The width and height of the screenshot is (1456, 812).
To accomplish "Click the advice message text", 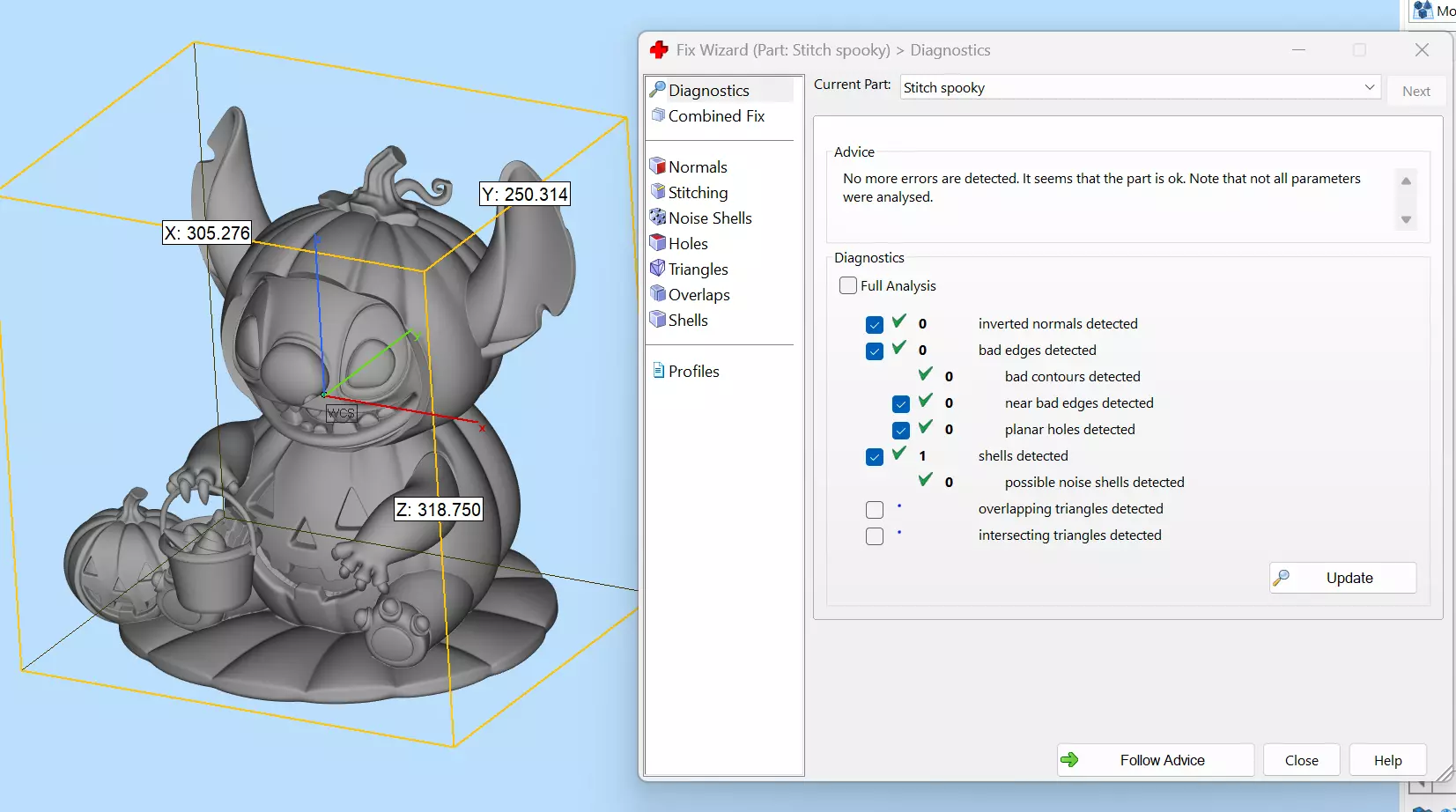I will [1101, 188].
